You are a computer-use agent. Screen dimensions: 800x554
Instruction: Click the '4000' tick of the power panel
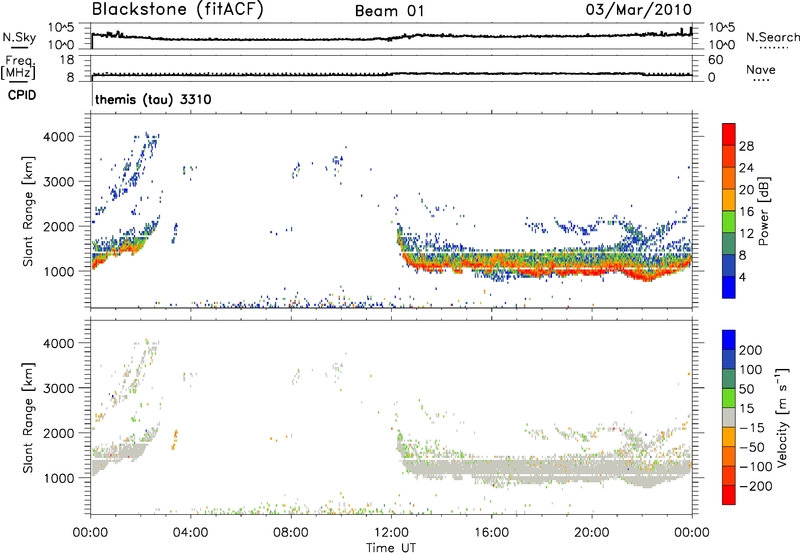(59, 137)
